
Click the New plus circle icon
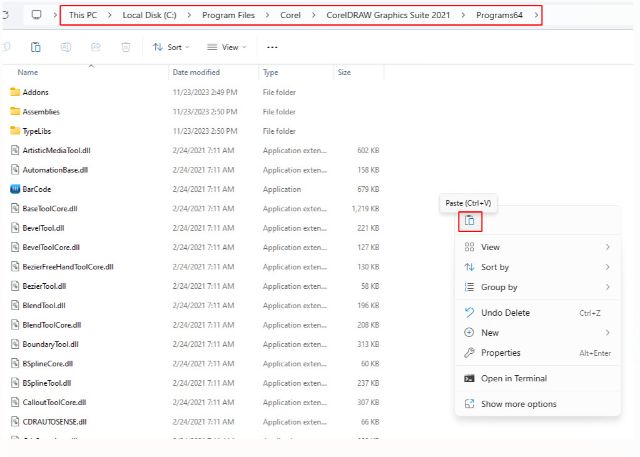[x=469, y=333]
